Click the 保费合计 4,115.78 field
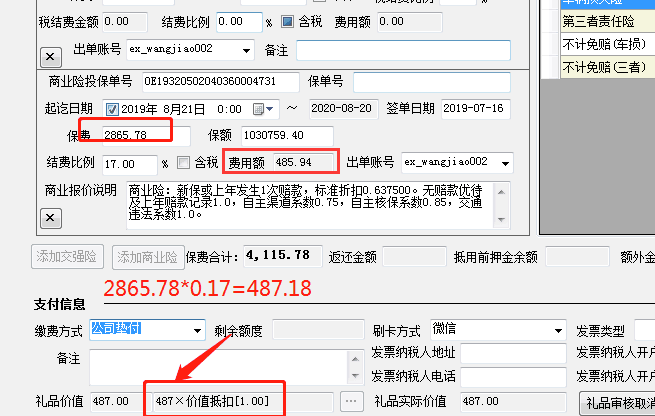Image resolution: width=655 pixels, height=416 pixels. coord(283,256)
